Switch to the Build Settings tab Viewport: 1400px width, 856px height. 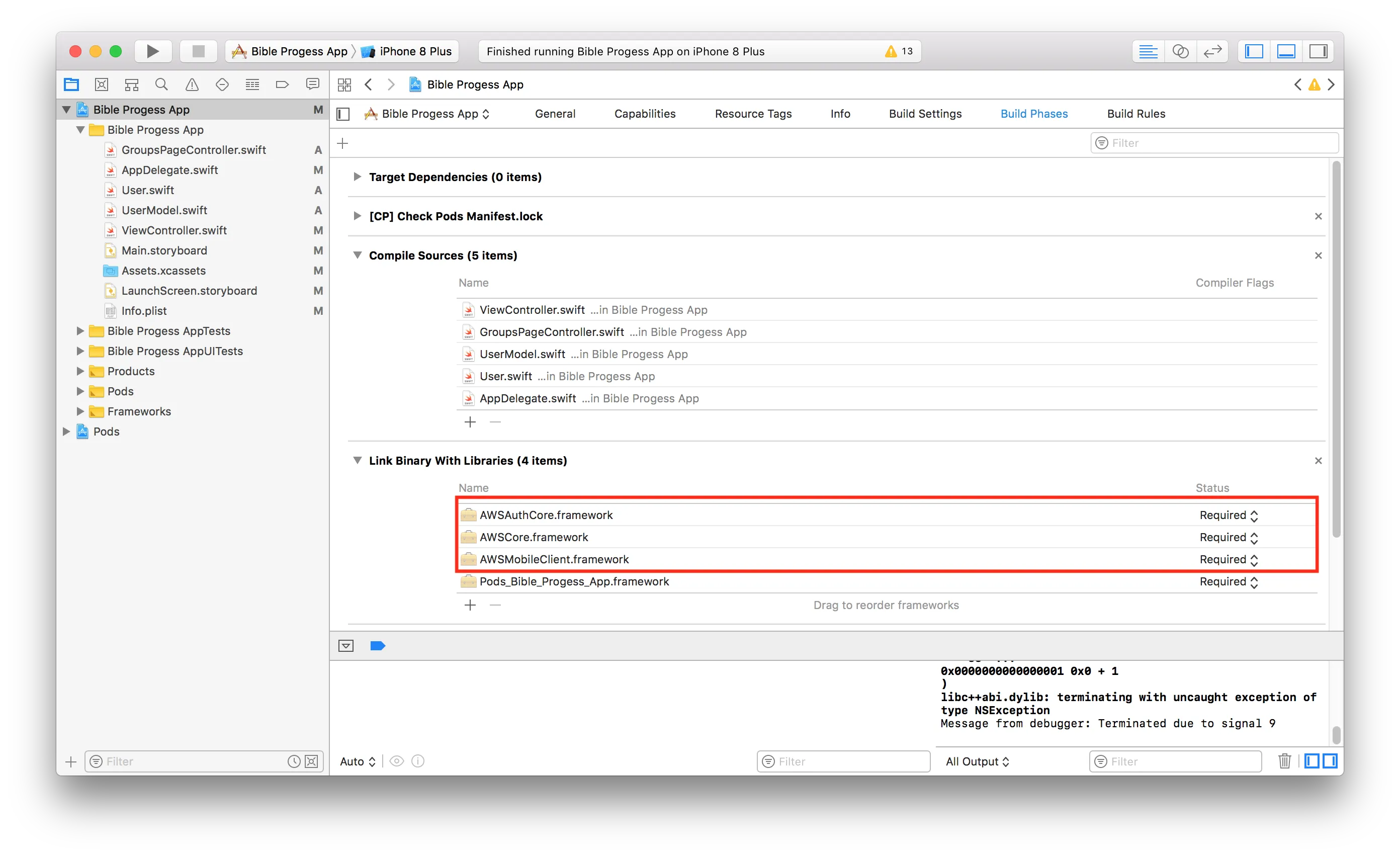925,114
